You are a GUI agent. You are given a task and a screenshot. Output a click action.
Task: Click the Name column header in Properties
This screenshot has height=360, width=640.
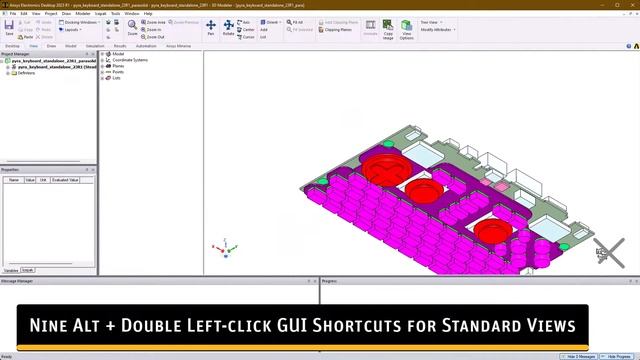[x=13, y=180]
